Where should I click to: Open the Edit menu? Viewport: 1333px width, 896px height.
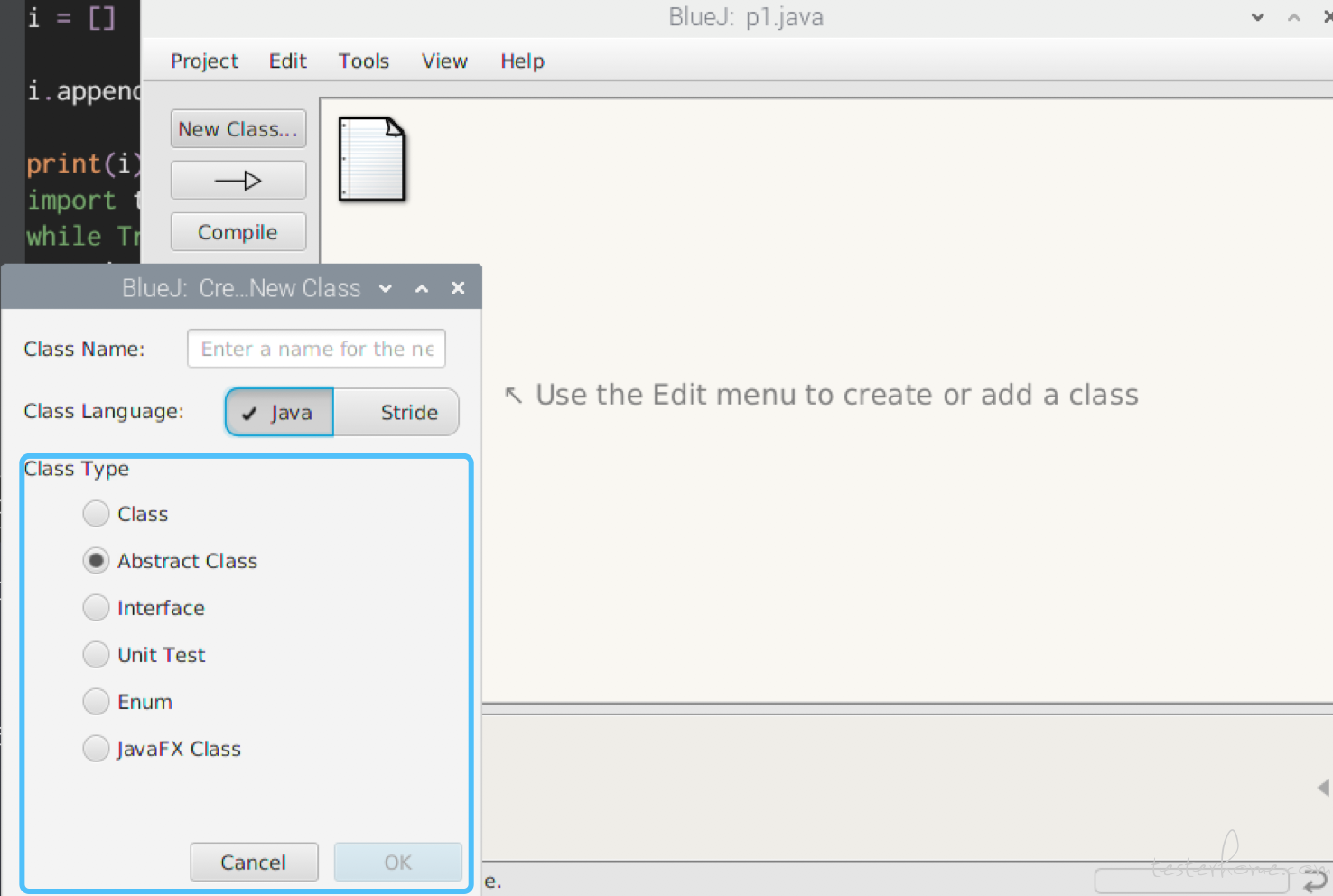click(x=288, y=61)
